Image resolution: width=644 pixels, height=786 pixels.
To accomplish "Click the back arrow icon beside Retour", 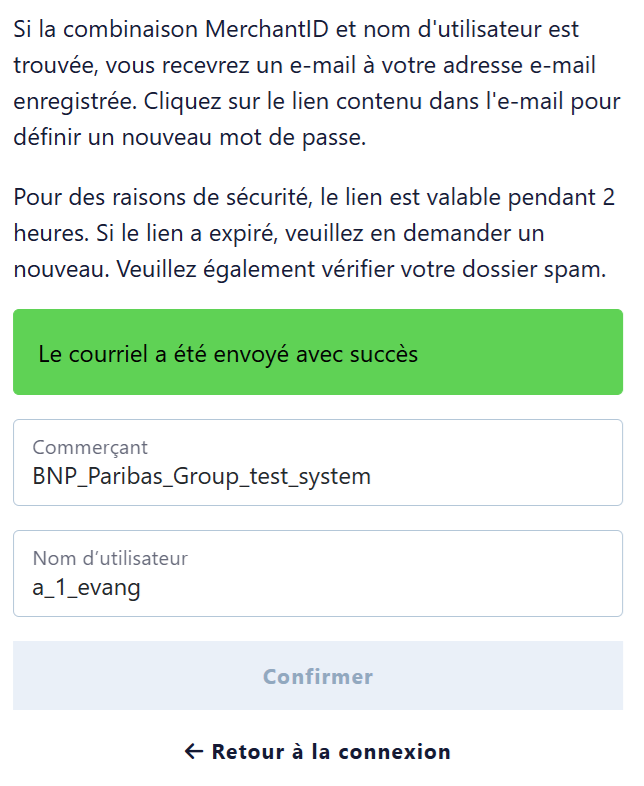I will coord(194,752).
